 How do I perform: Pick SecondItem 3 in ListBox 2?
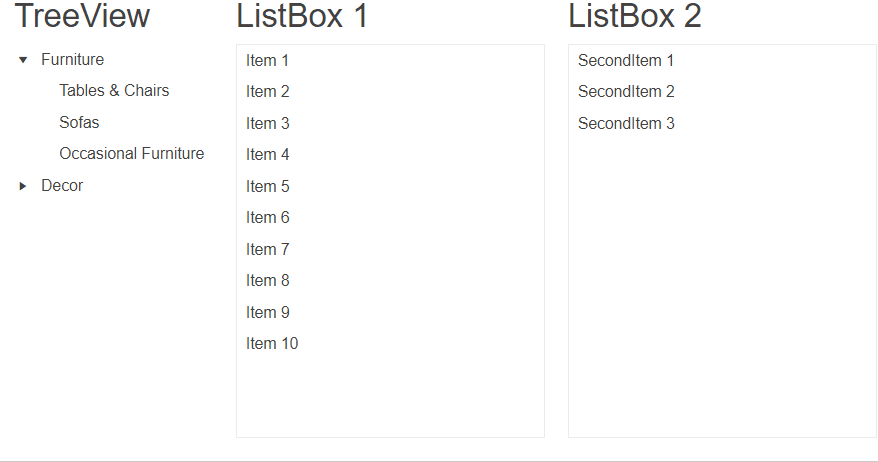pyautogui.click(x=626, y=124)
